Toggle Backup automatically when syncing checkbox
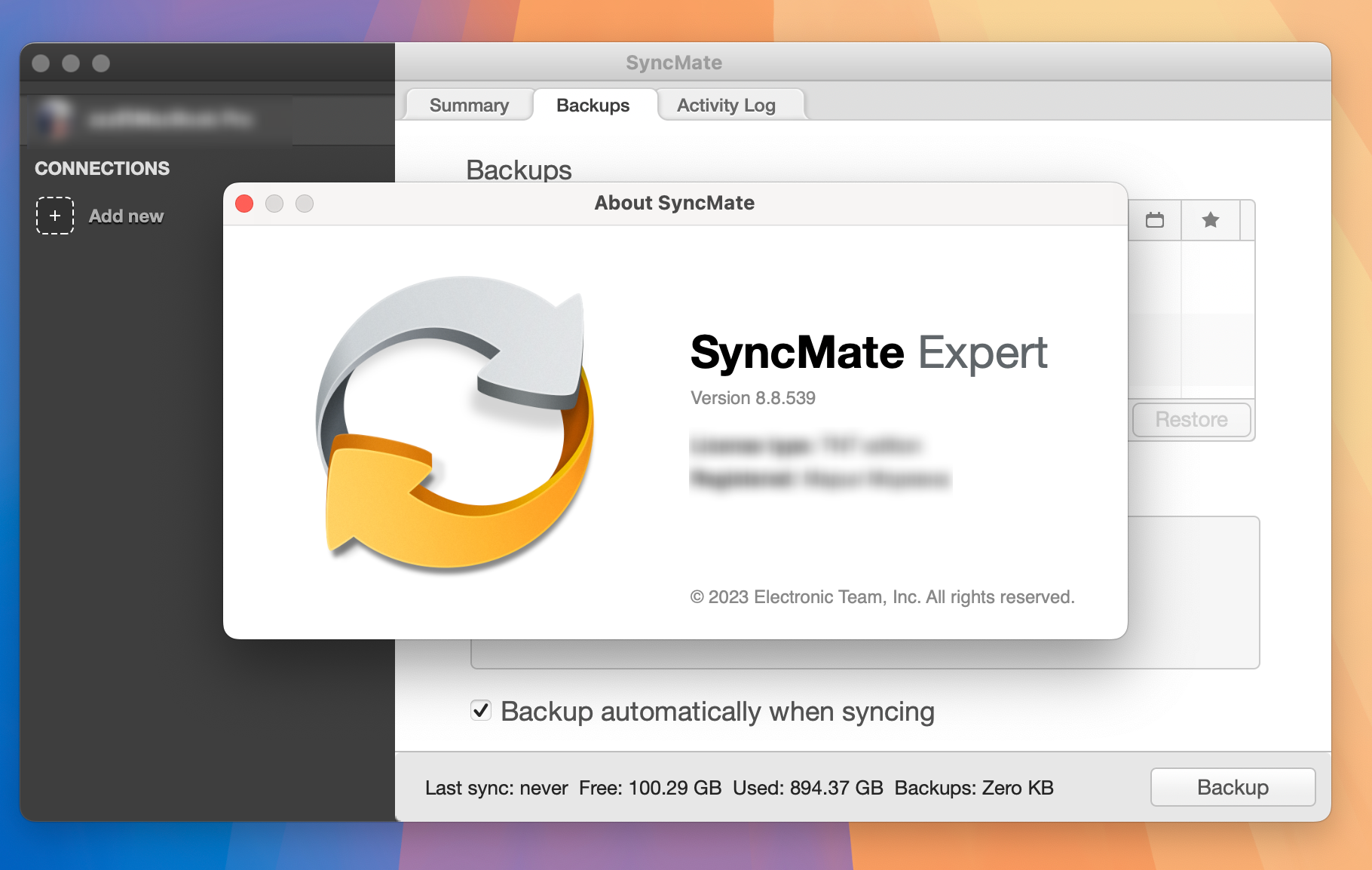The image size is (1372, 870). tap(481, 710)
